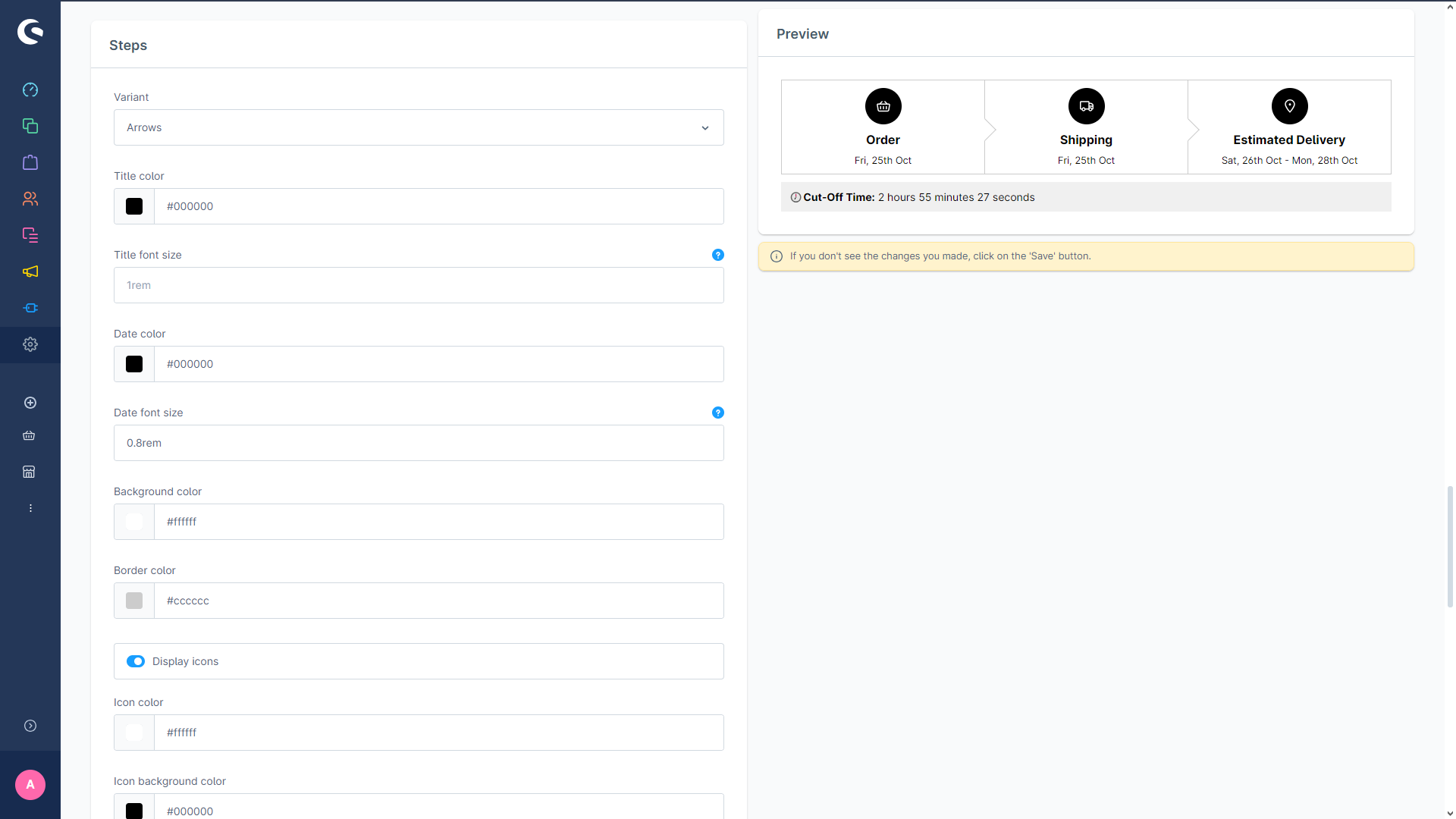Click the Steps section label
Viewport: 1456px width, 819px height.
[x=128, y=45]
